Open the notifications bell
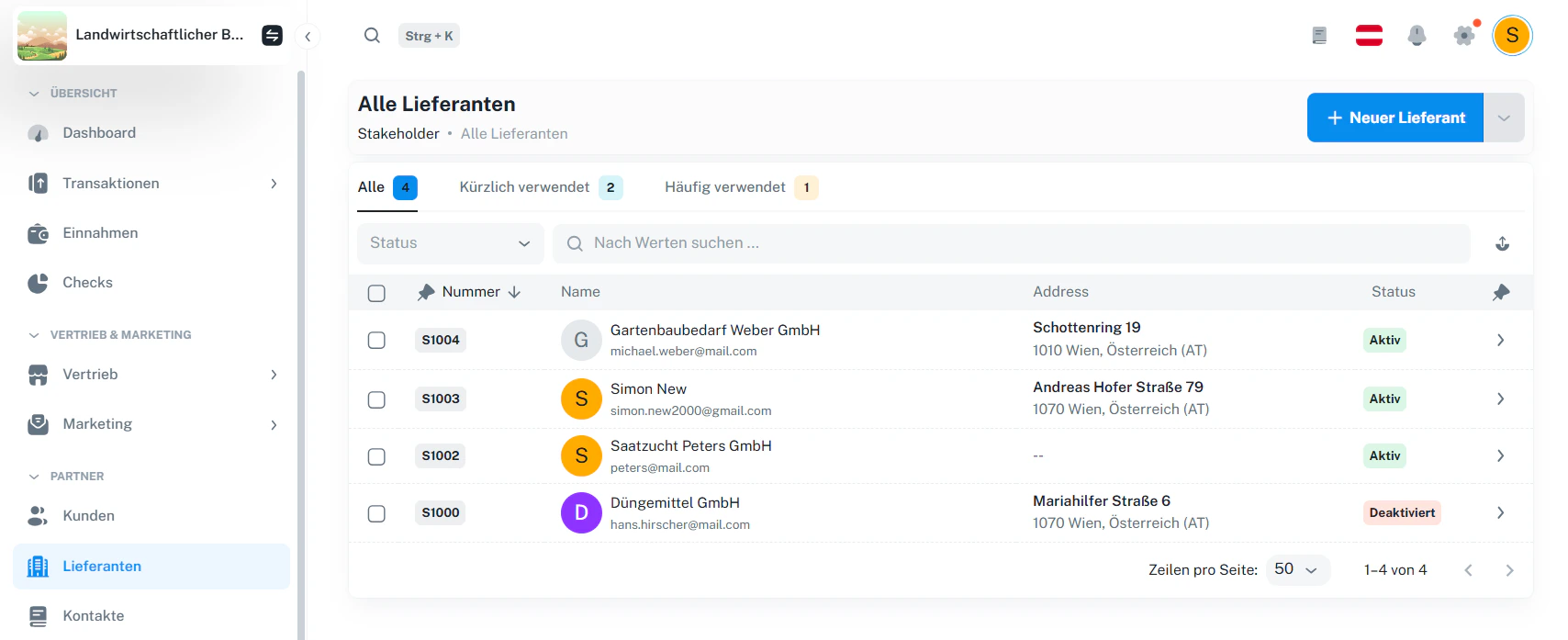Image resolution: width=1568 pixels, height=640 pixels. (1417, 36)
